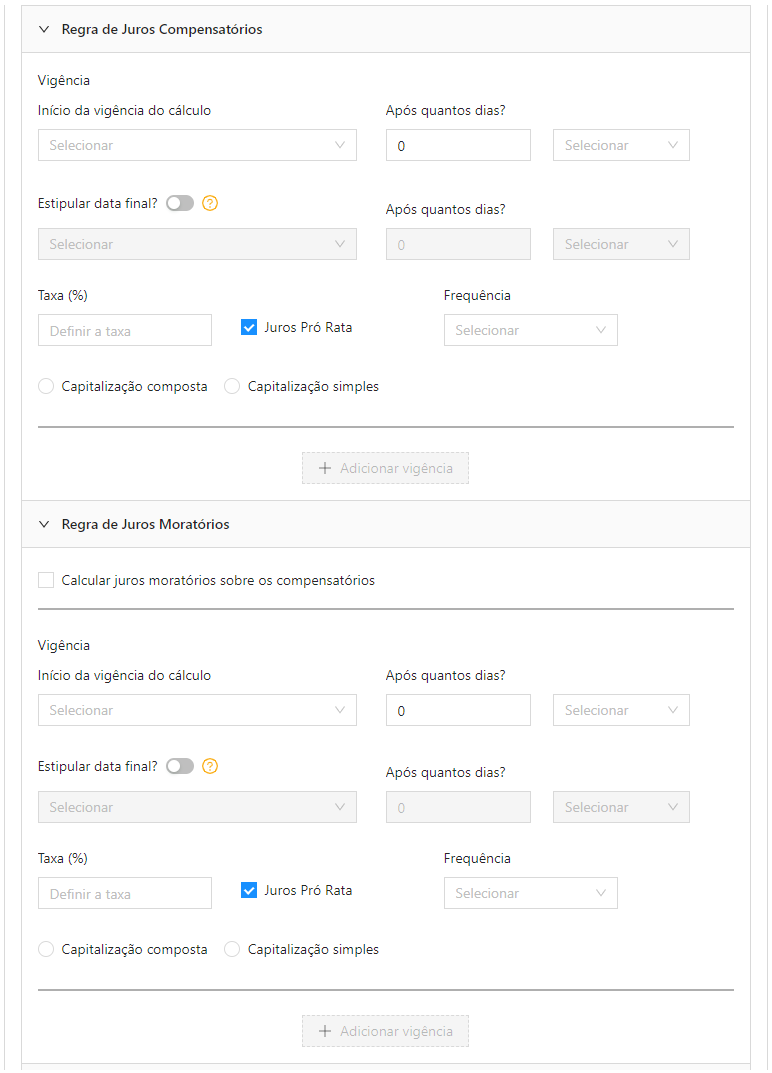Uncheck Juros Pró Rata in compensatórios section
This screenshot has height=1073, width=772.
click(249, 328)
